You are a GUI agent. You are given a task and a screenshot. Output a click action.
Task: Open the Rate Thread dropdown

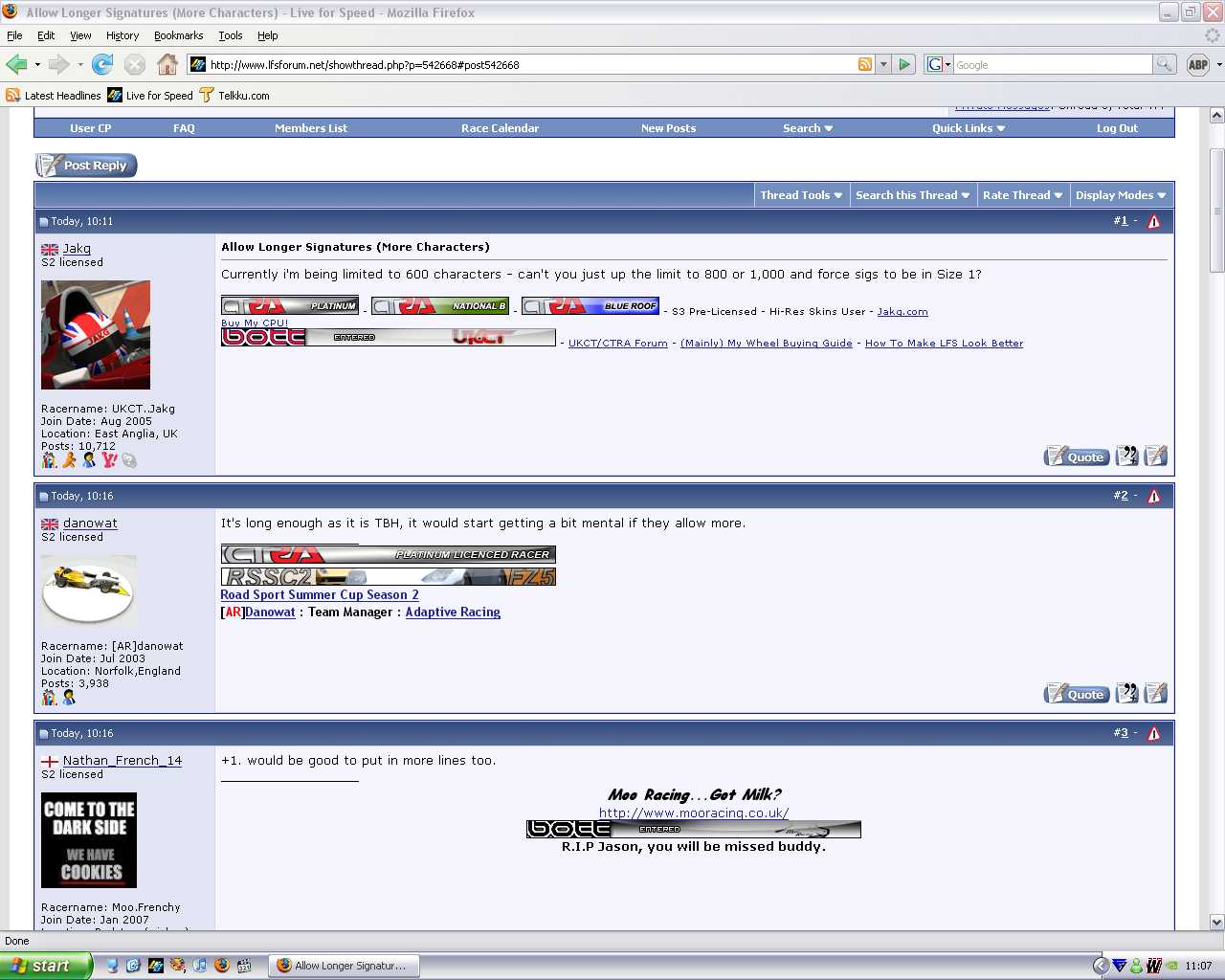point(1022,195)
